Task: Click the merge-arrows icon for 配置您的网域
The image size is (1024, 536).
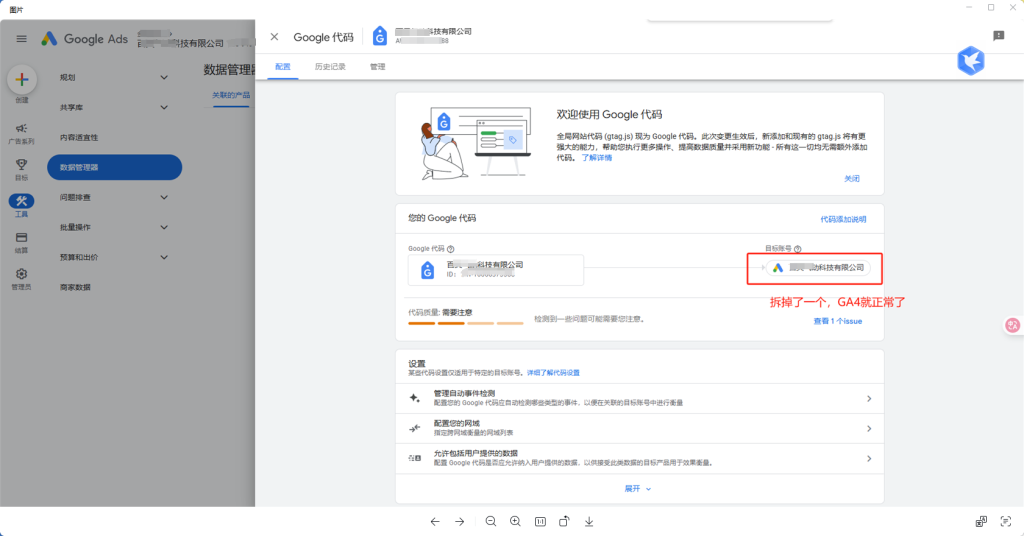Action: pyautogui.click(x=415, y=428)
